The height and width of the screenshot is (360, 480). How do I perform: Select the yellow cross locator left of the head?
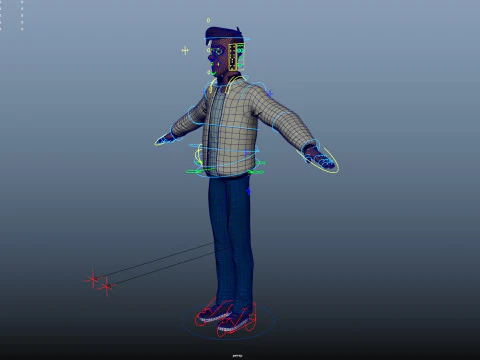185,51
